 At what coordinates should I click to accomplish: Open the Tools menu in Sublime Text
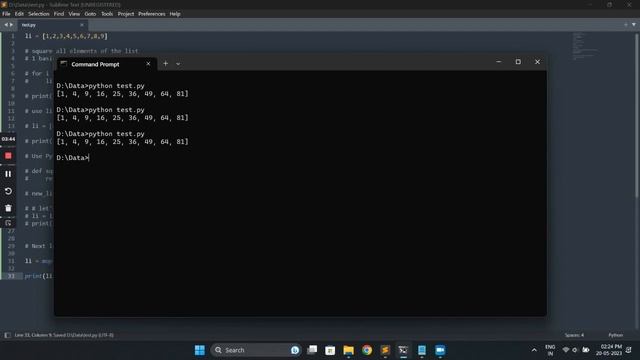pos(107,14)
